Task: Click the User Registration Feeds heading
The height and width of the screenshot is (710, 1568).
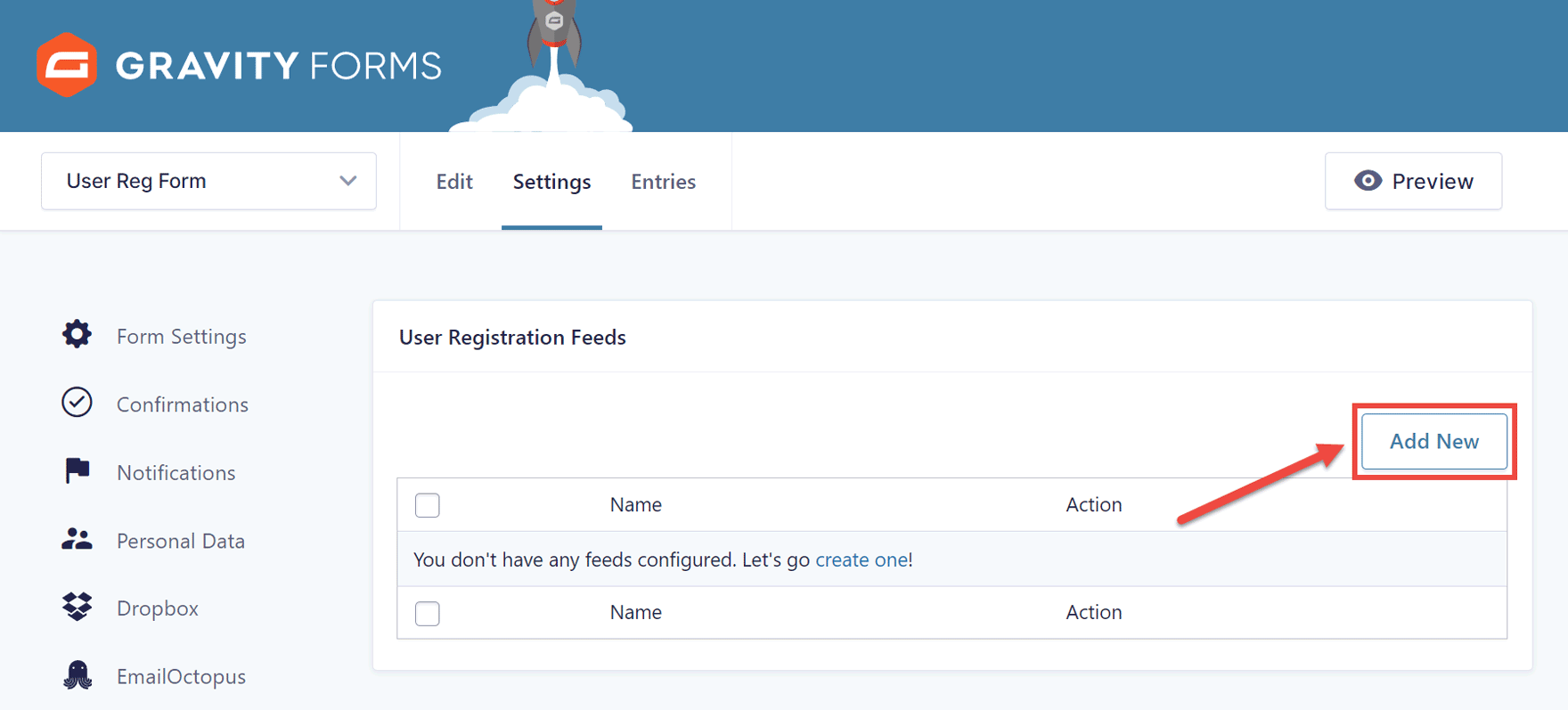Action: 512,338
